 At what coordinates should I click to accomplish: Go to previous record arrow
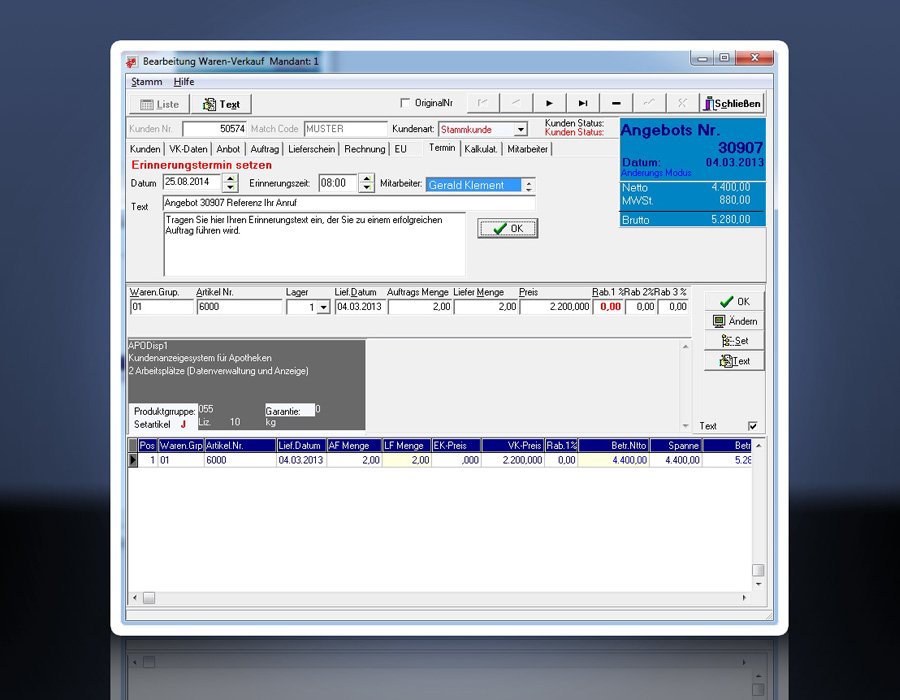coord(515,103)
